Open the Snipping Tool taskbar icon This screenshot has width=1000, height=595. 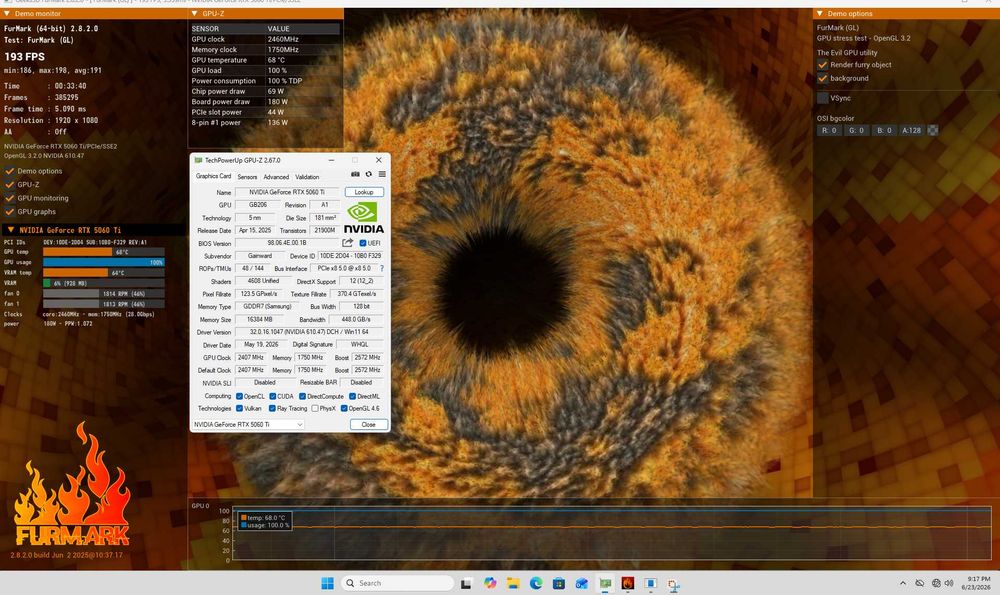[673, 584]
